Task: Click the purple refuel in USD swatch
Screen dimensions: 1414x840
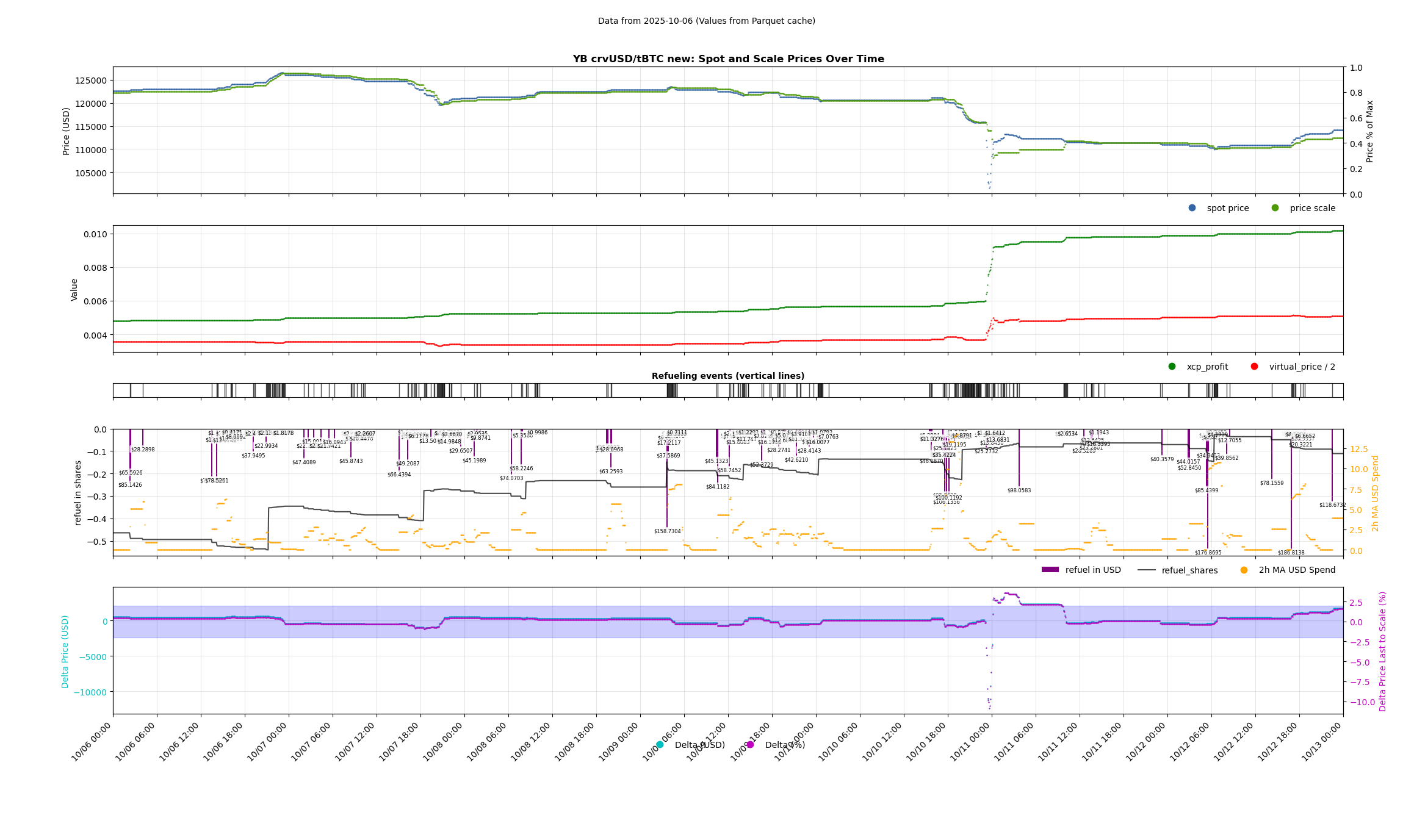Action: (1050, 570)
